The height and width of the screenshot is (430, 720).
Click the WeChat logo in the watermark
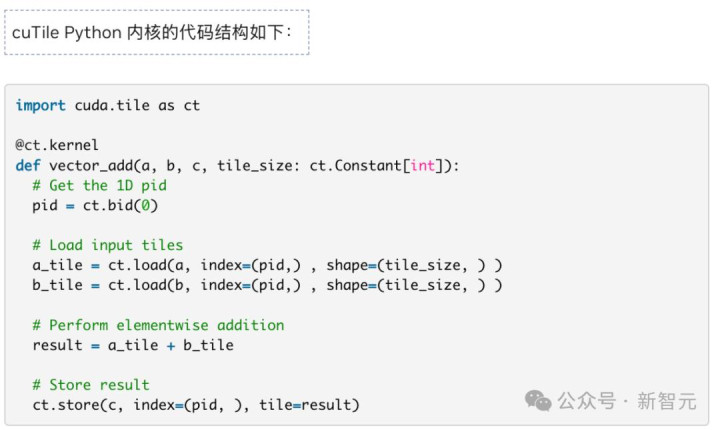pos(538,400)
